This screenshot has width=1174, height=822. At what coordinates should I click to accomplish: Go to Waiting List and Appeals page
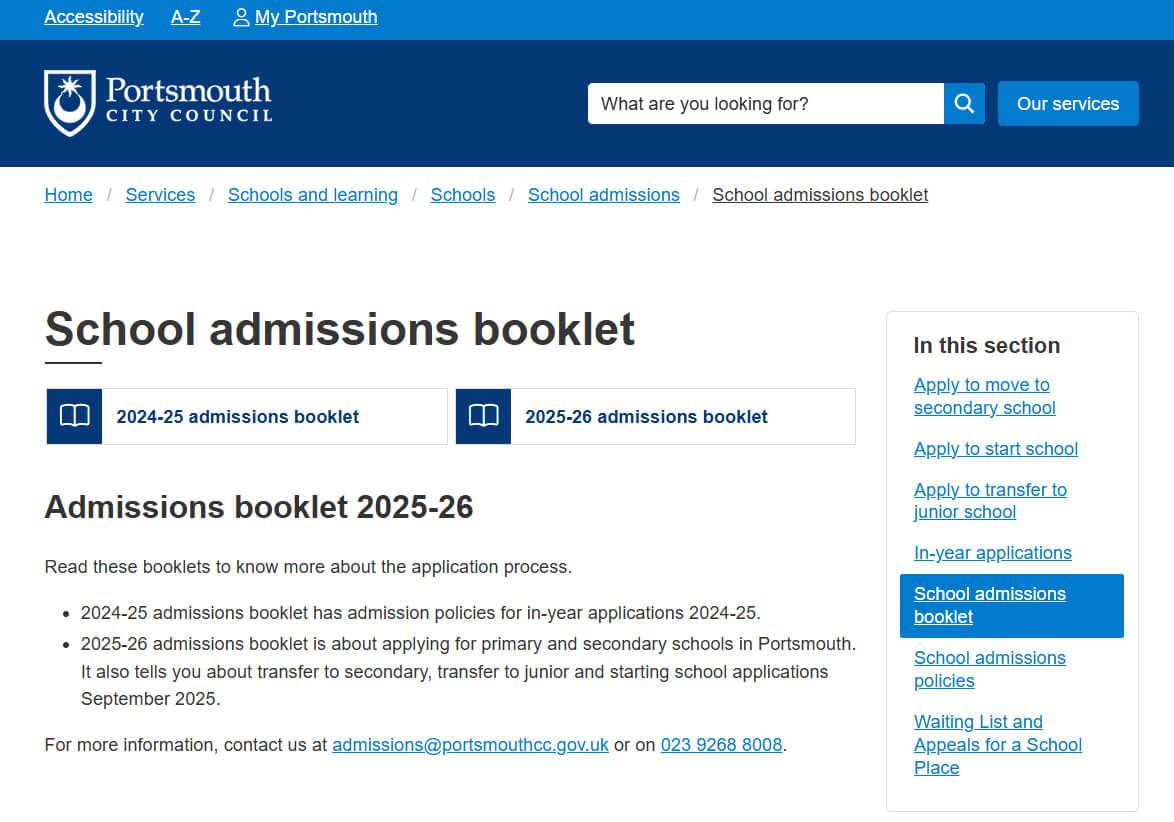[x=997, y=745]
